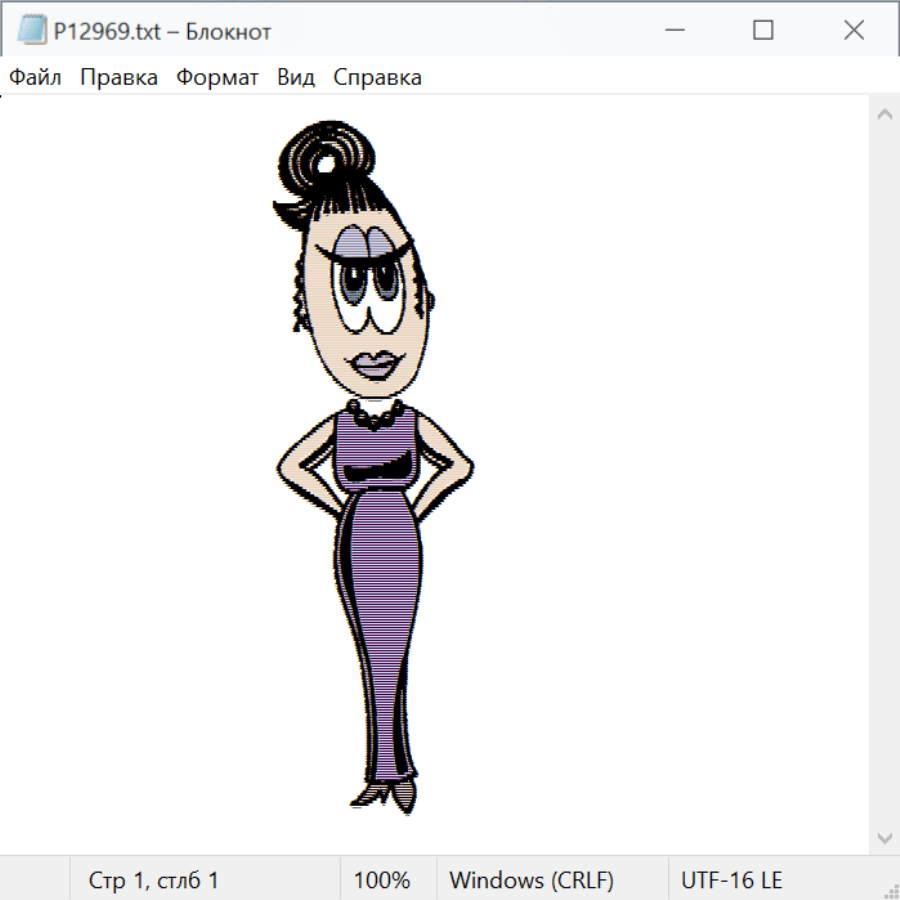Image resolution: width=900 pixels, height=900 pixels.
Task: Open the Правка menu
Action: [x=118, y=78]
